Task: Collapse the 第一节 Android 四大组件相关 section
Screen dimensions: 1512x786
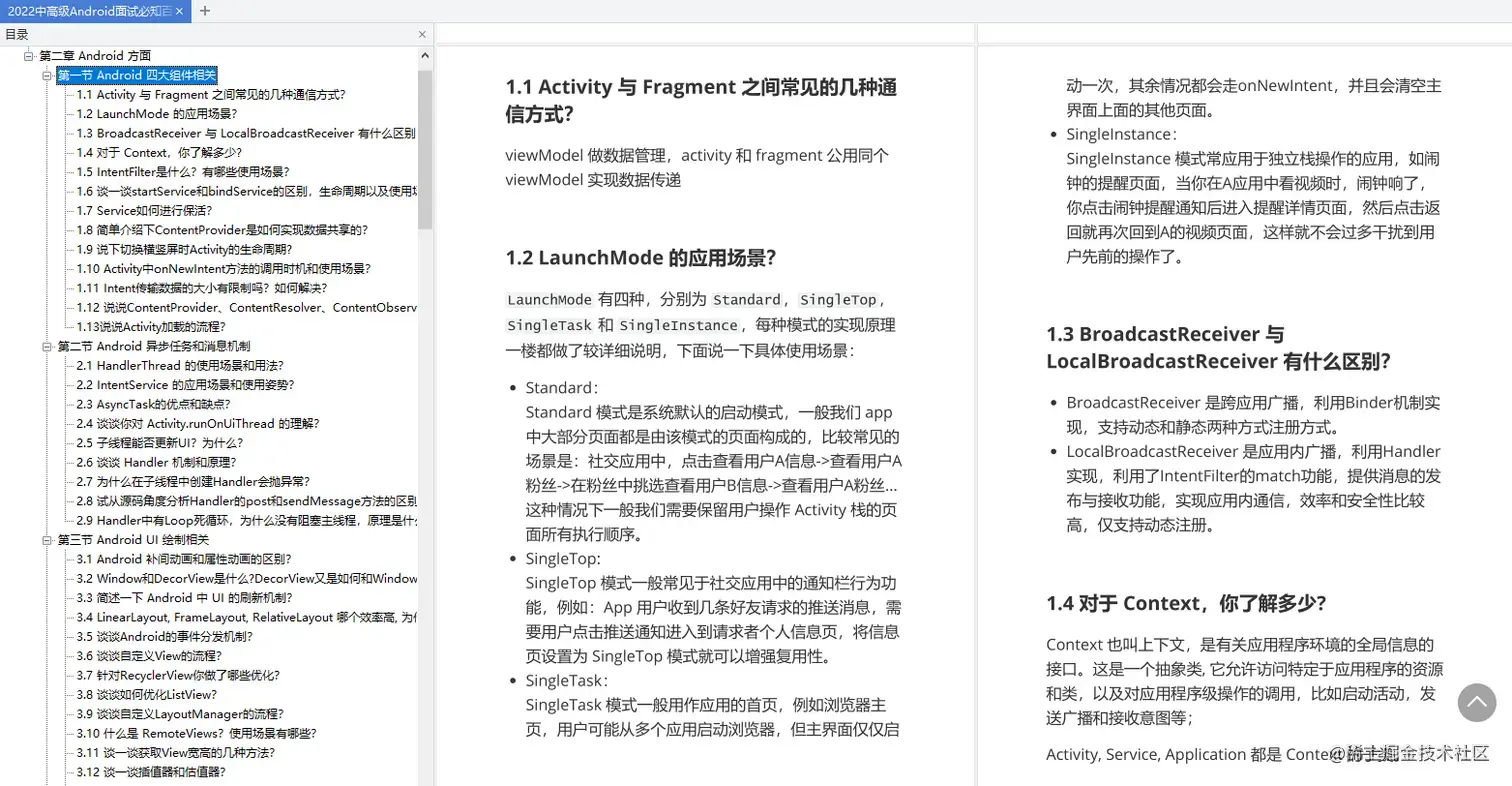Action: coord(48,75)
